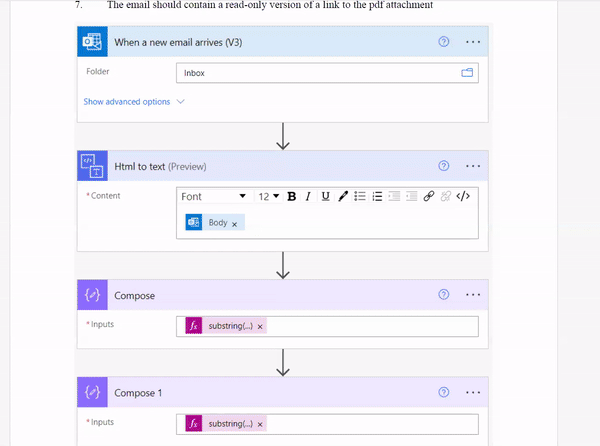Viewport: 600px width, 446px height.
Task: Click the insert hyperlink icon
Action: coord(429,197)
